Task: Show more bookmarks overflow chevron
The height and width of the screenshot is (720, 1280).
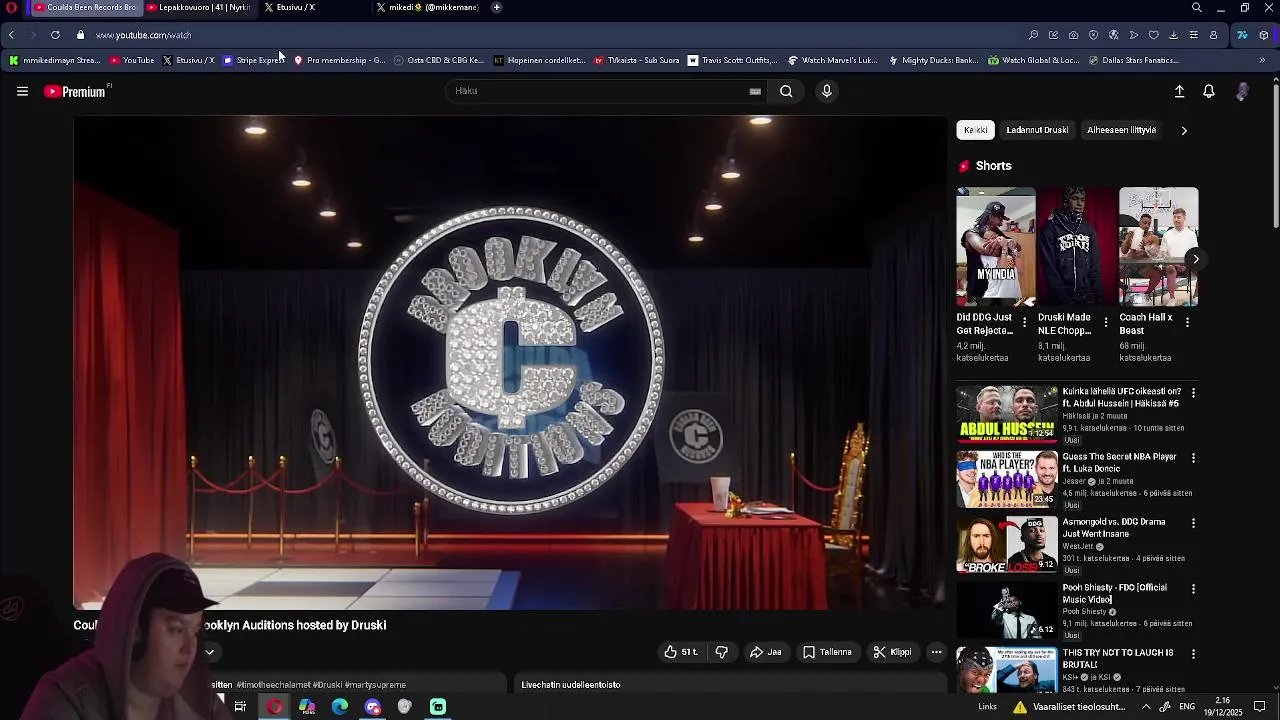Action: 1262,60
